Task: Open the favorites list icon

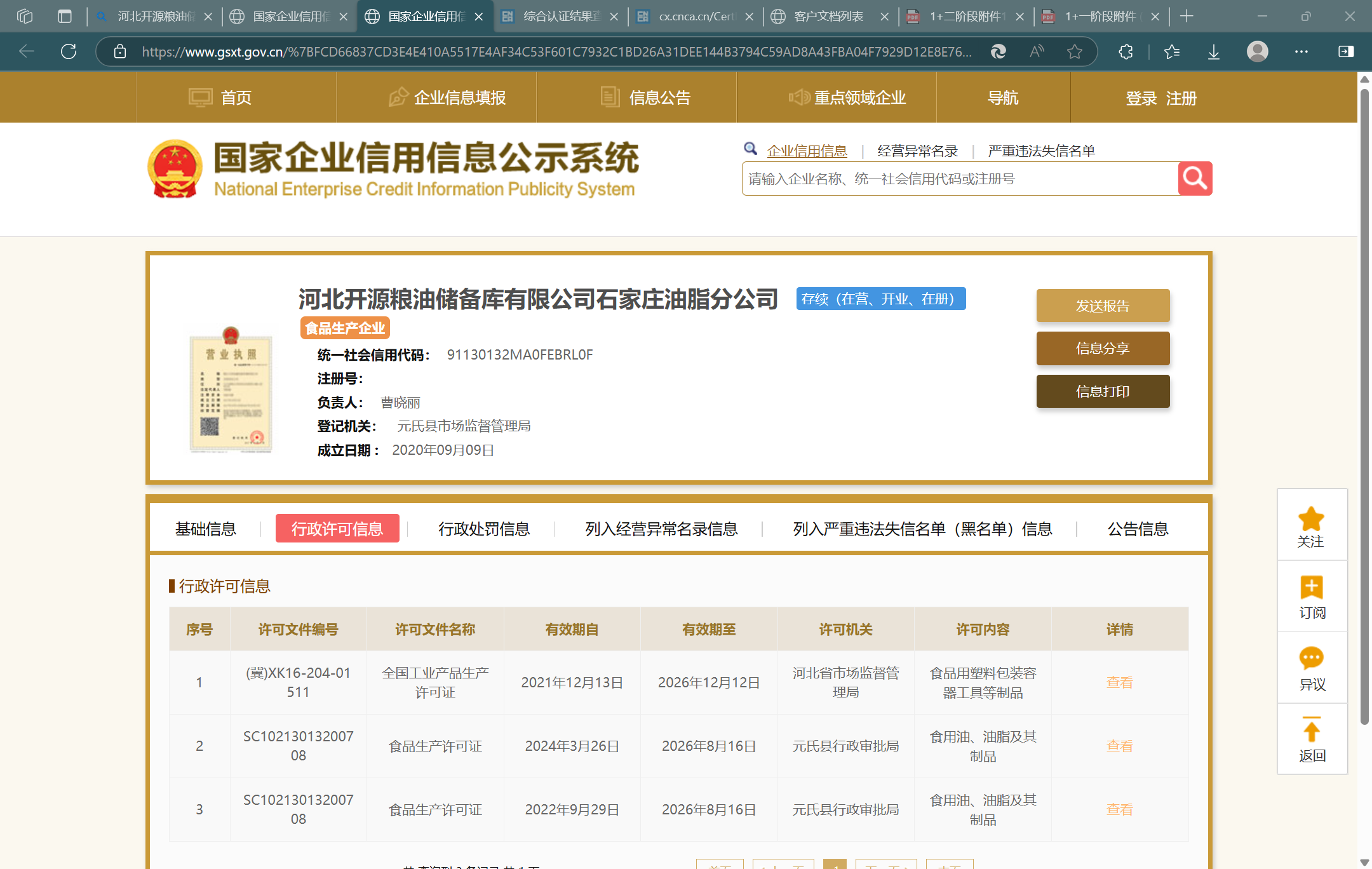Action: click(1172, 51)
